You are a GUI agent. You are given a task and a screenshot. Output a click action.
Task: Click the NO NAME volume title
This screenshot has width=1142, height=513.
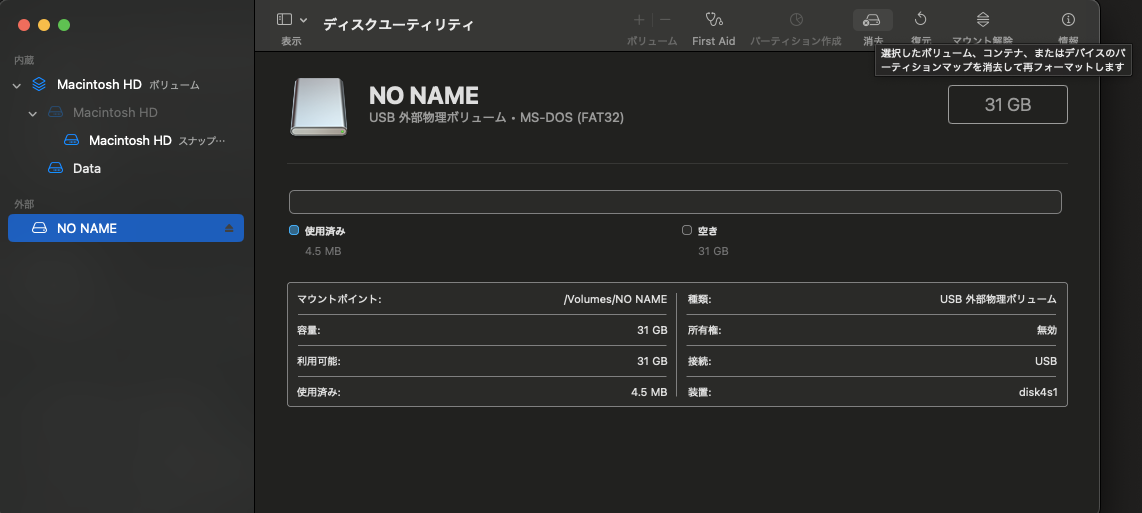424,95
